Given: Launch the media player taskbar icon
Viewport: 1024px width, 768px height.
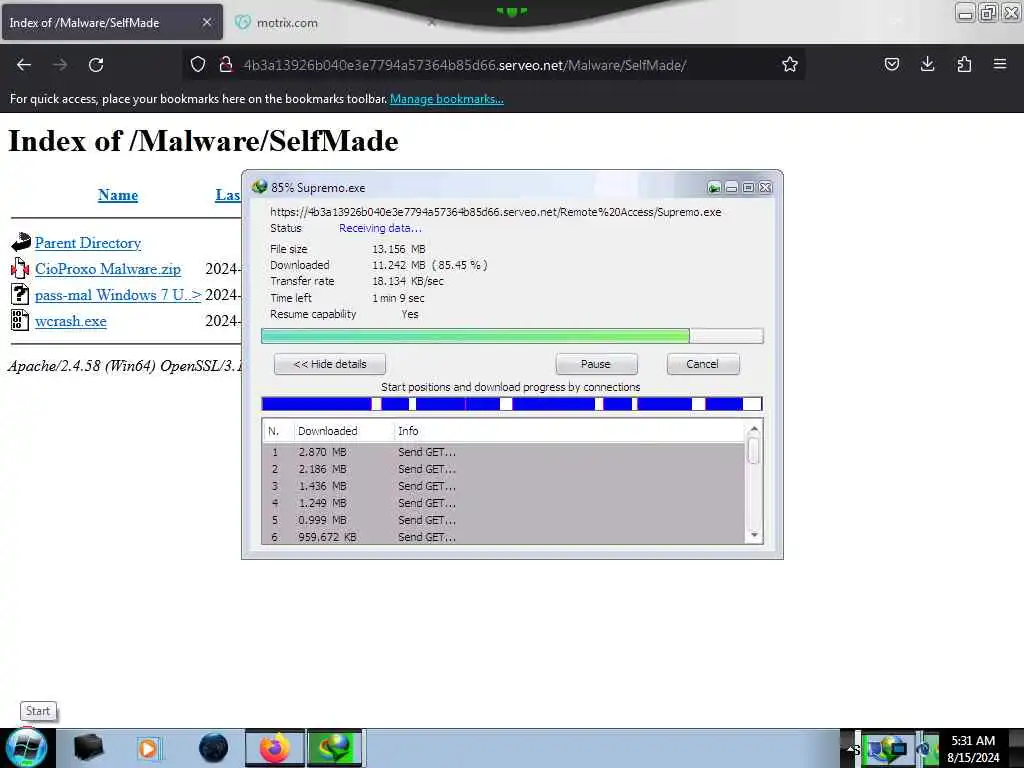Looking at the screenshot, I should [149, 748].
